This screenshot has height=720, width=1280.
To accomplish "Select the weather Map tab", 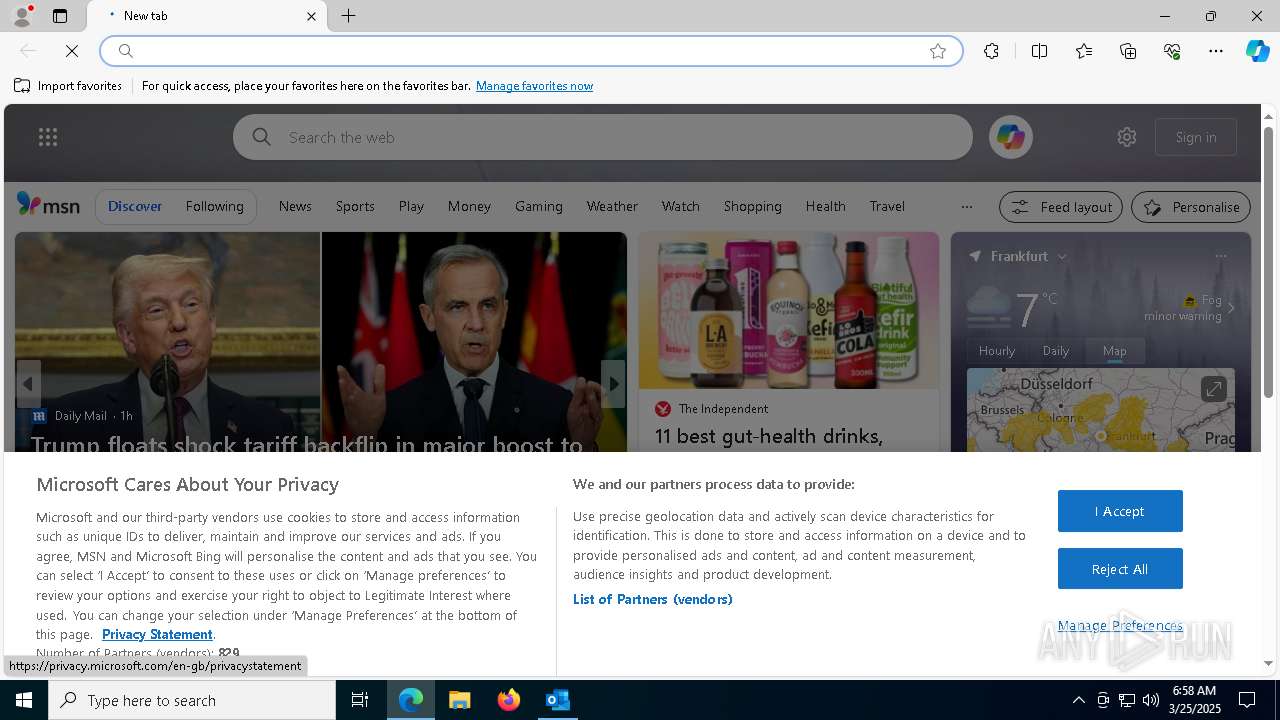I will pos(1114,351).
